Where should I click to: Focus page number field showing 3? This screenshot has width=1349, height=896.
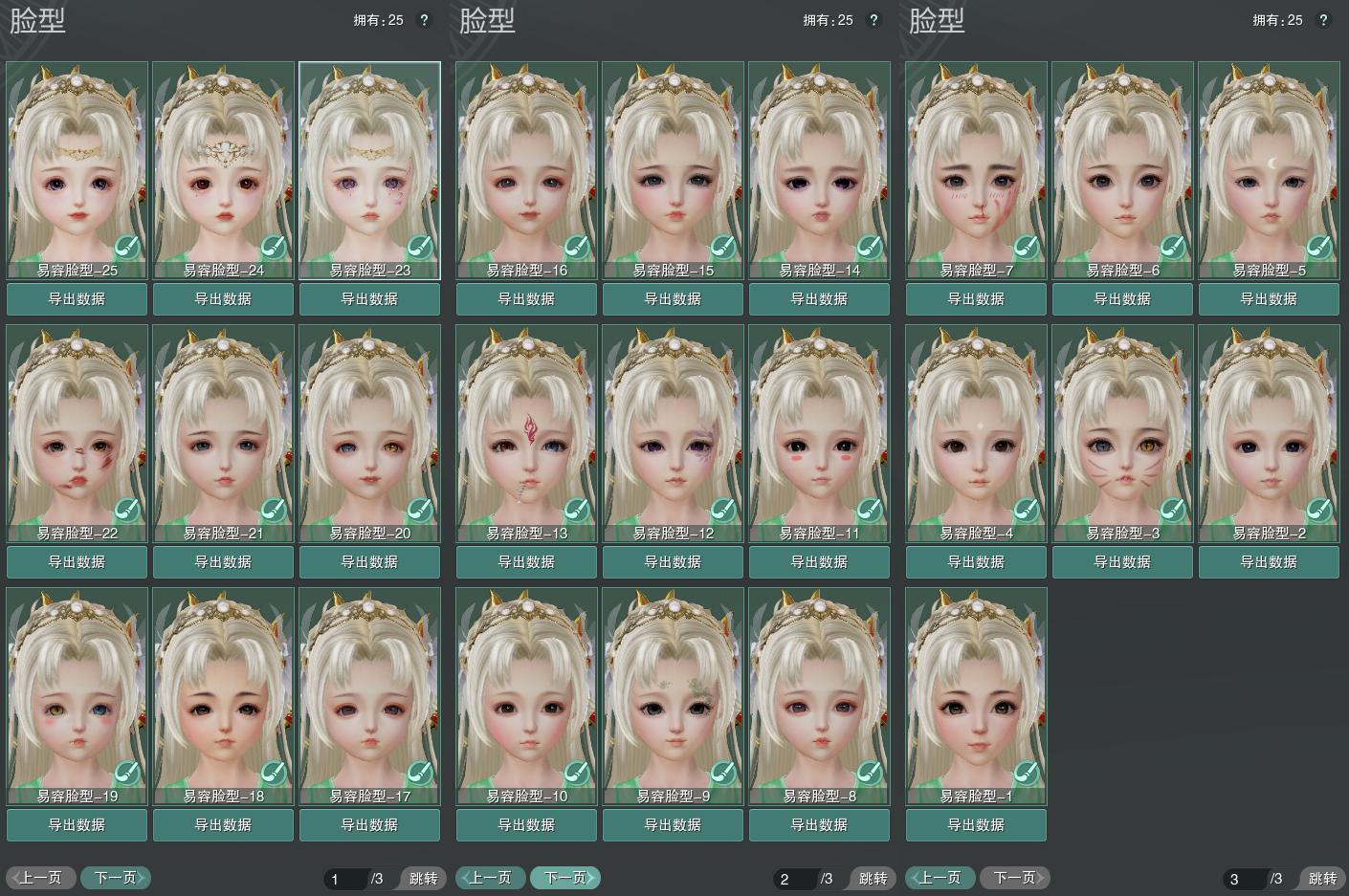coord(1245,879)
